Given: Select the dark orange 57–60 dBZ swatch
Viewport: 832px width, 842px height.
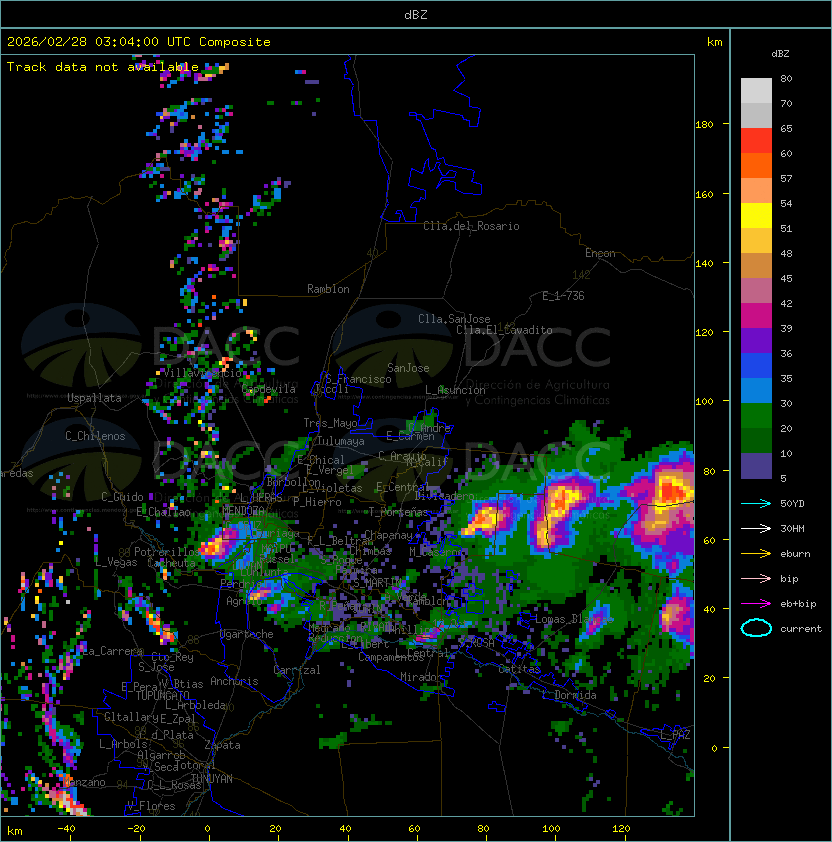Looking at the screenshot, I should click(x=756, y=165).
